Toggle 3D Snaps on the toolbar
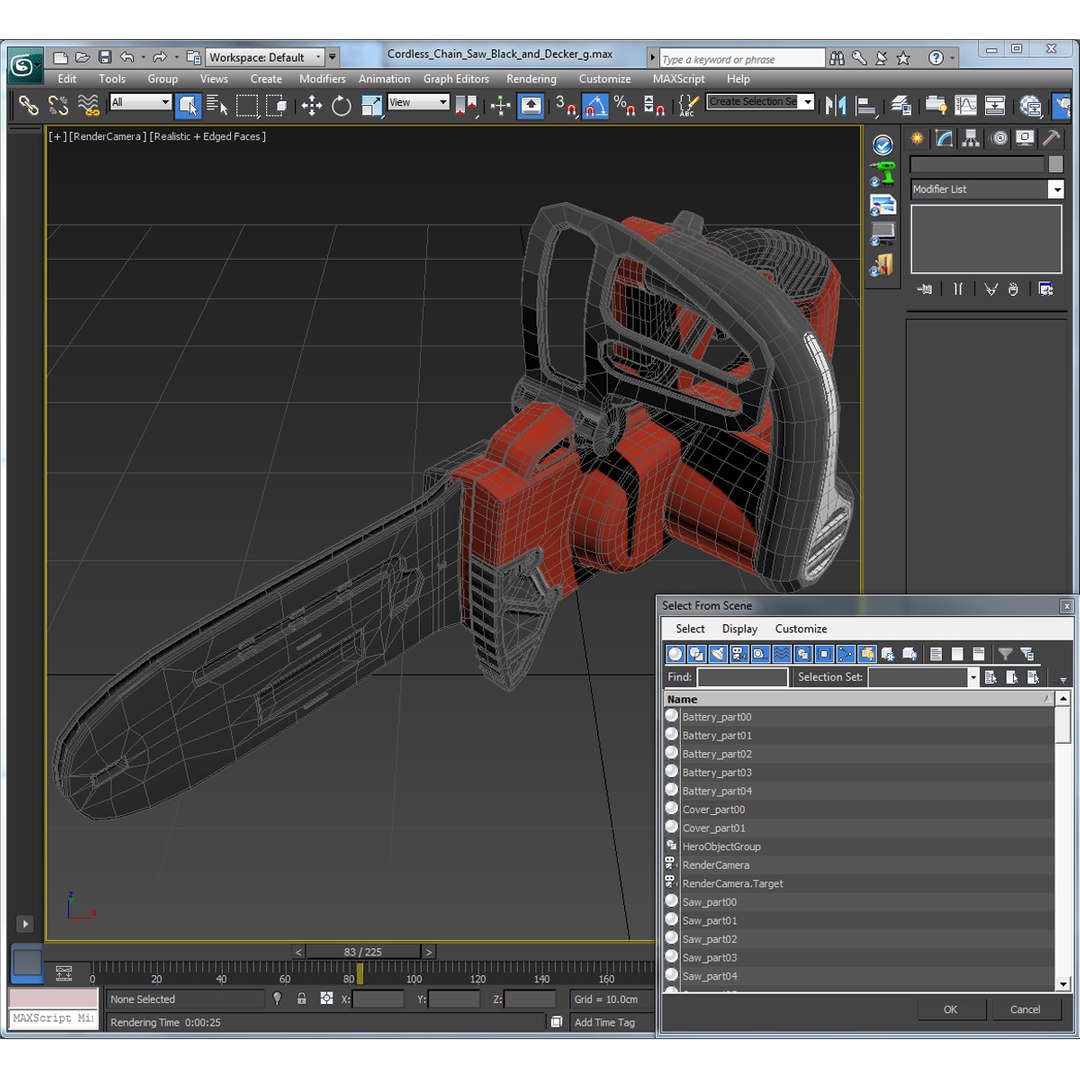This screenshot has width=1080, height=1080. coord(565,105)
